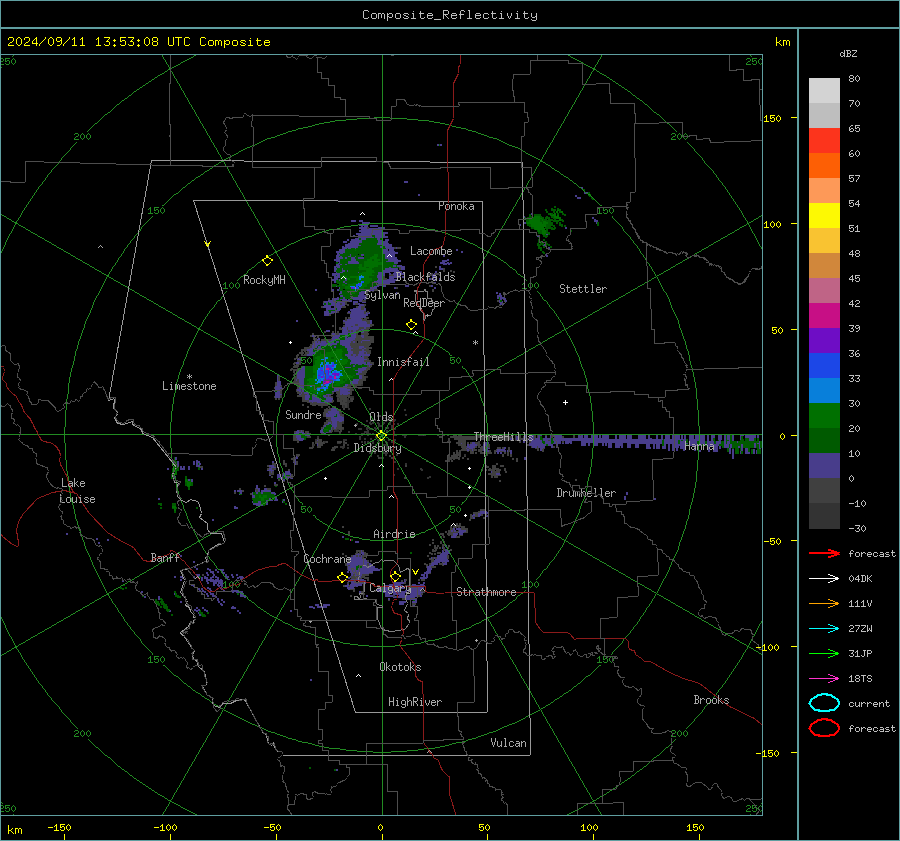
Task: Click the Okotoks label
Action: coord(400,667)
